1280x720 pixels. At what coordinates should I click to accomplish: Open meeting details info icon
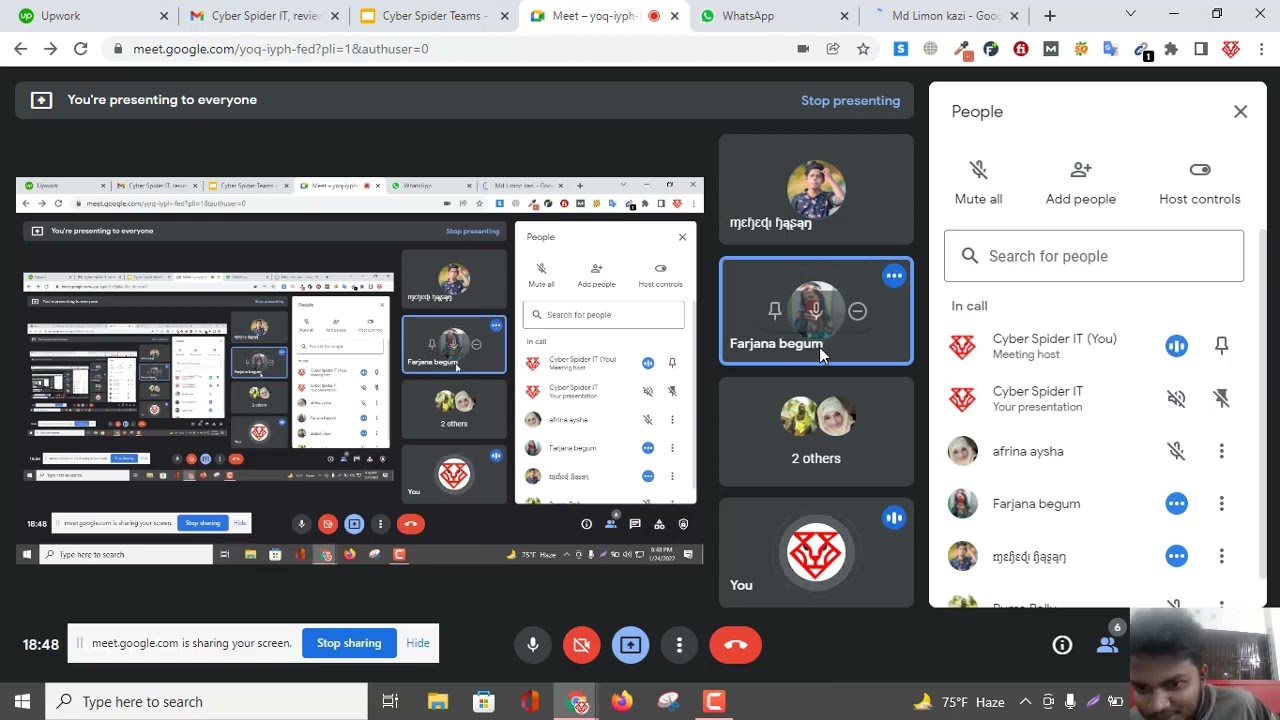tap(1062, 646)
